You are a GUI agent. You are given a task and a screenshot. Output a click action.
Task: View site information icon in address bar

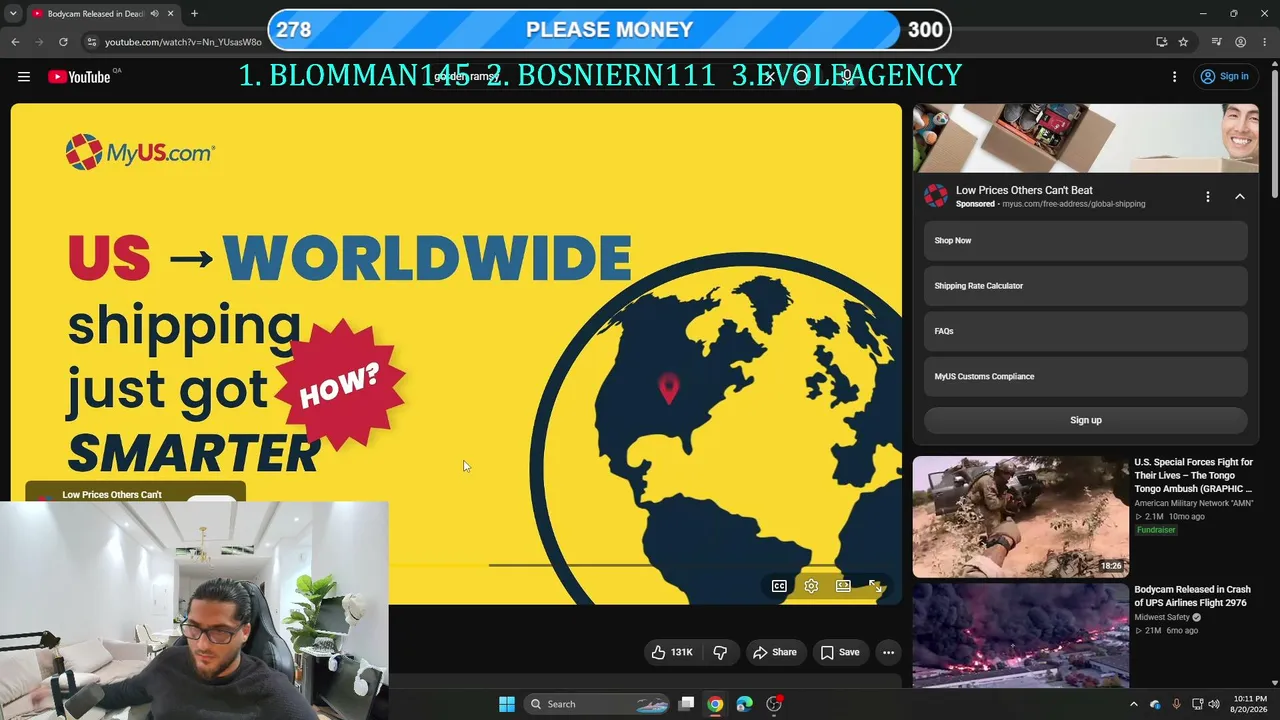coord(91,42)
